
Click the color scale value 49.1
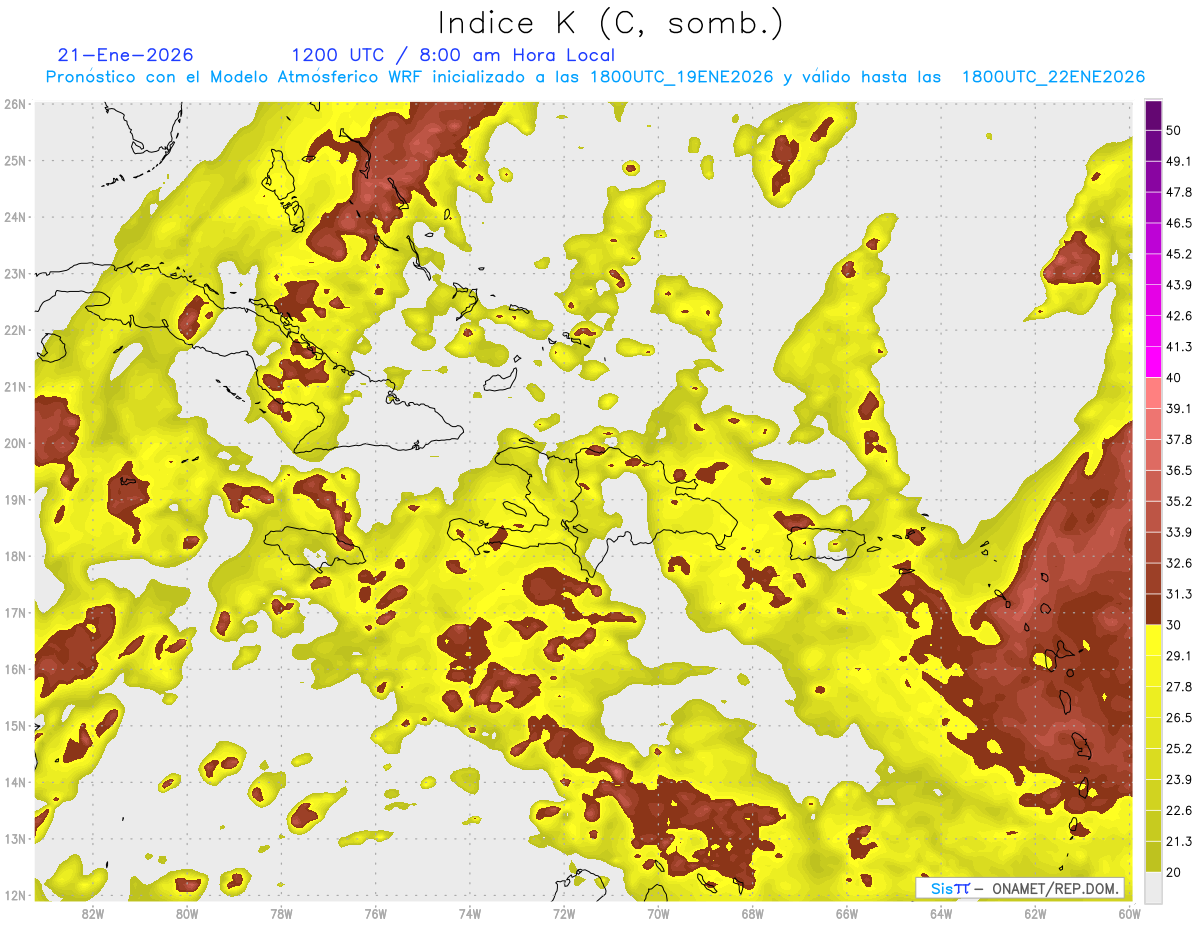1179,161
